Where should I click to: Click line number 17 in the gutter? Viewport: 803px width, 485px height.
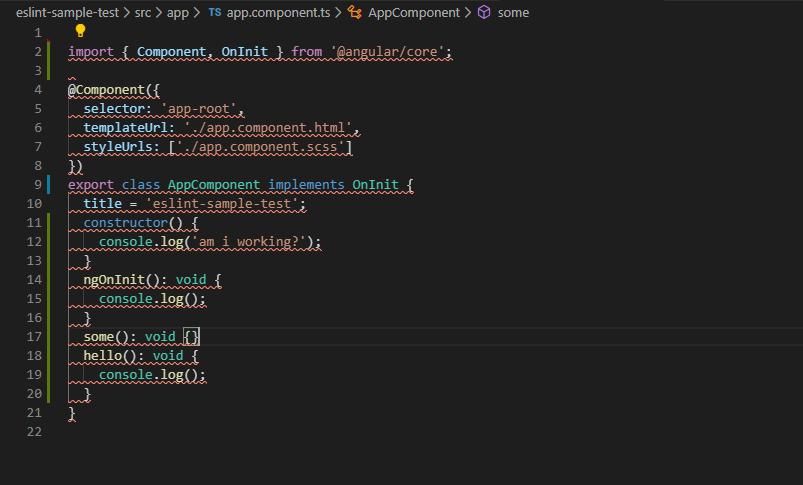(x=34, y=337)
